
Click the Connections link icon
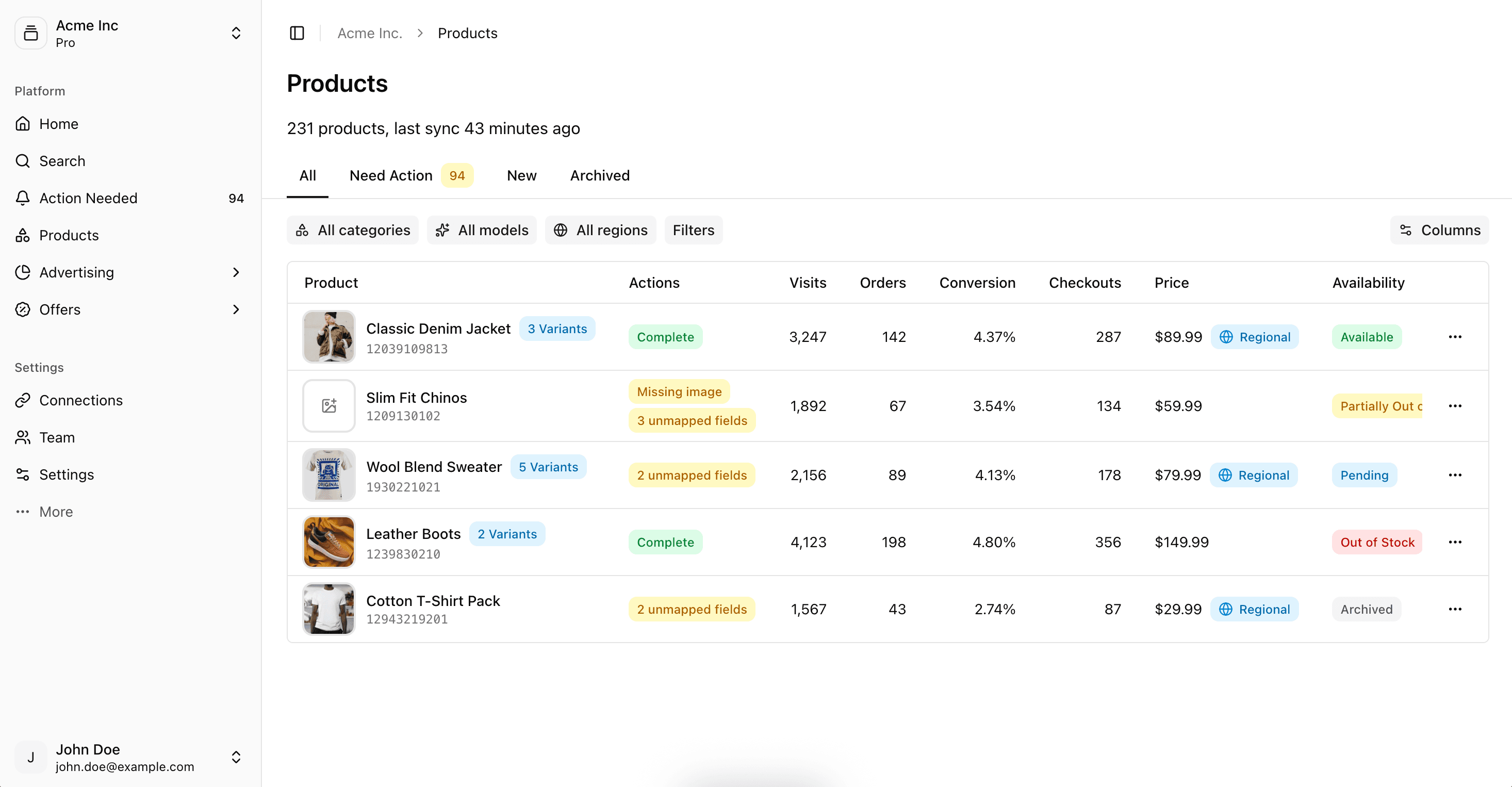point(23,400)
